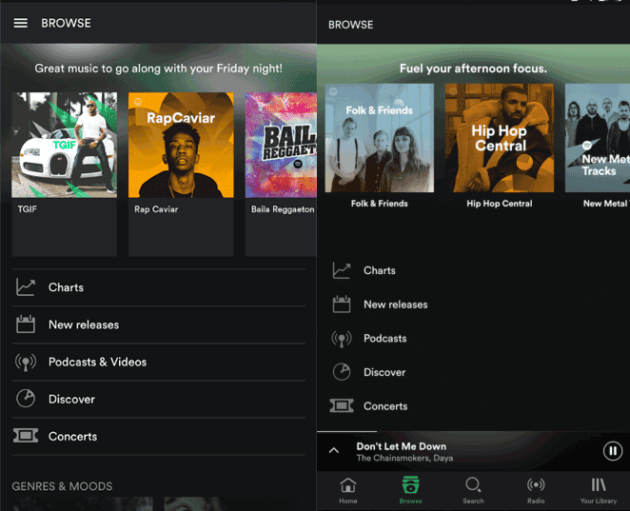Click the Hip Hop Central caption text

(499, 204)
